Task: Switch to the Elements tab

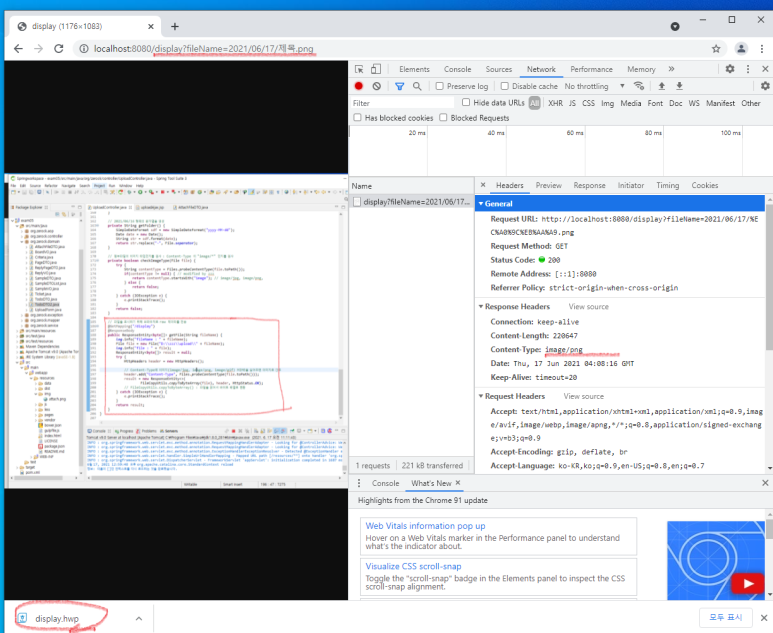Action: click(414, 70)
